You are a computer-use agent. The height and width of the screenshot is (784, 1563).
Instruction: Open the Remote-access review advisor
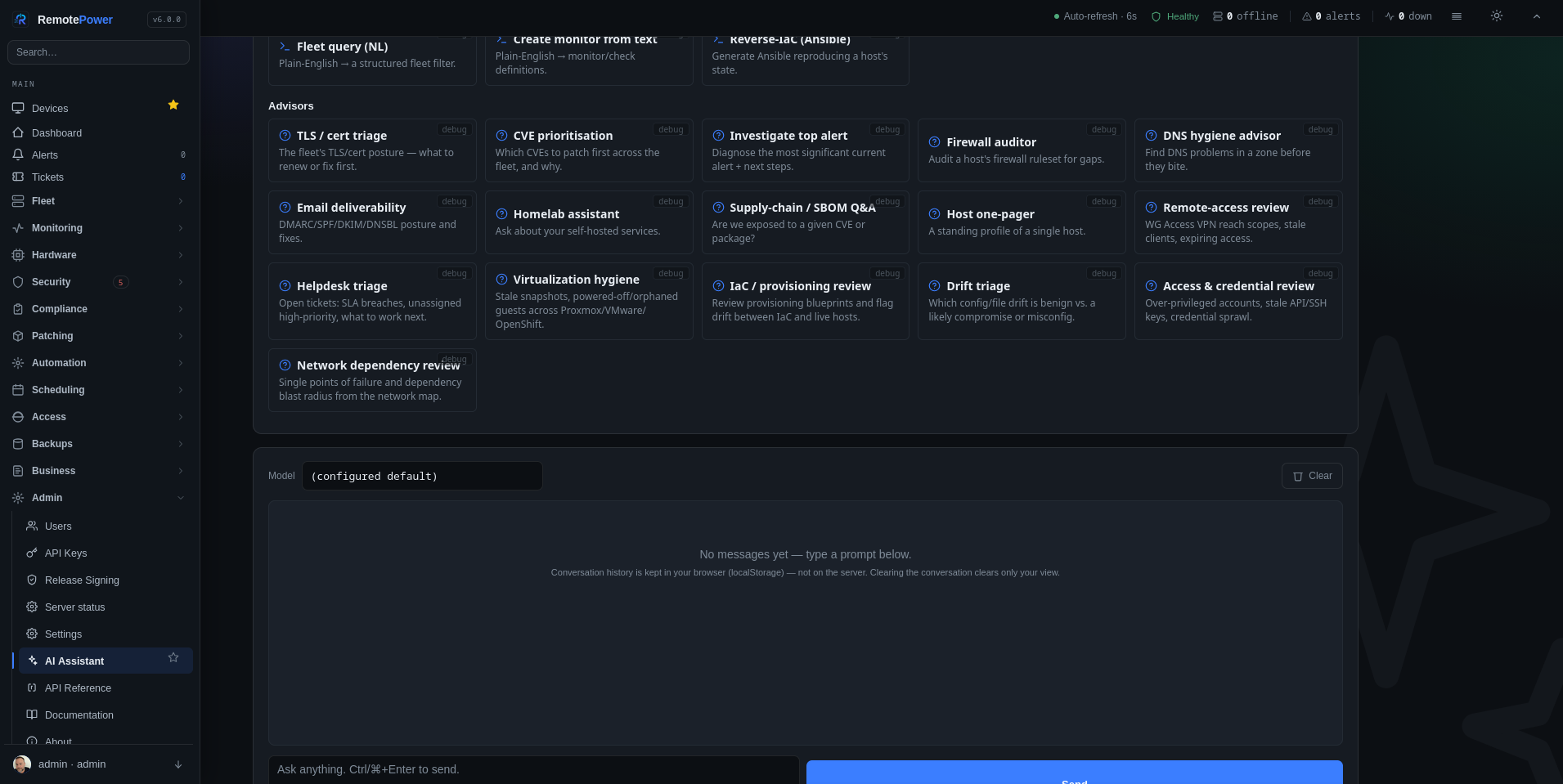pyautogui.click(x=1238, y=222)
